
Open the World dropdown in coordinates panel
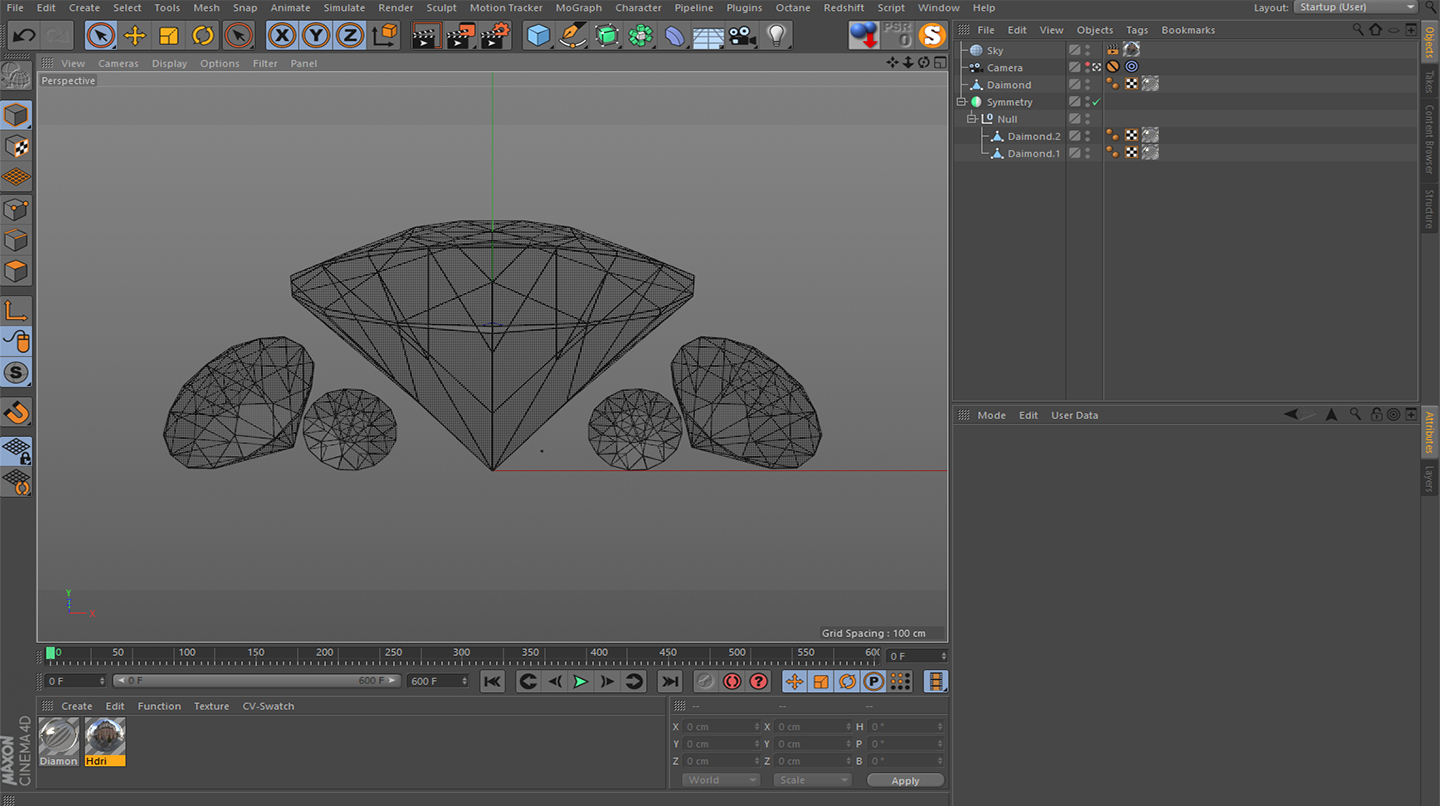pos(720,779)
